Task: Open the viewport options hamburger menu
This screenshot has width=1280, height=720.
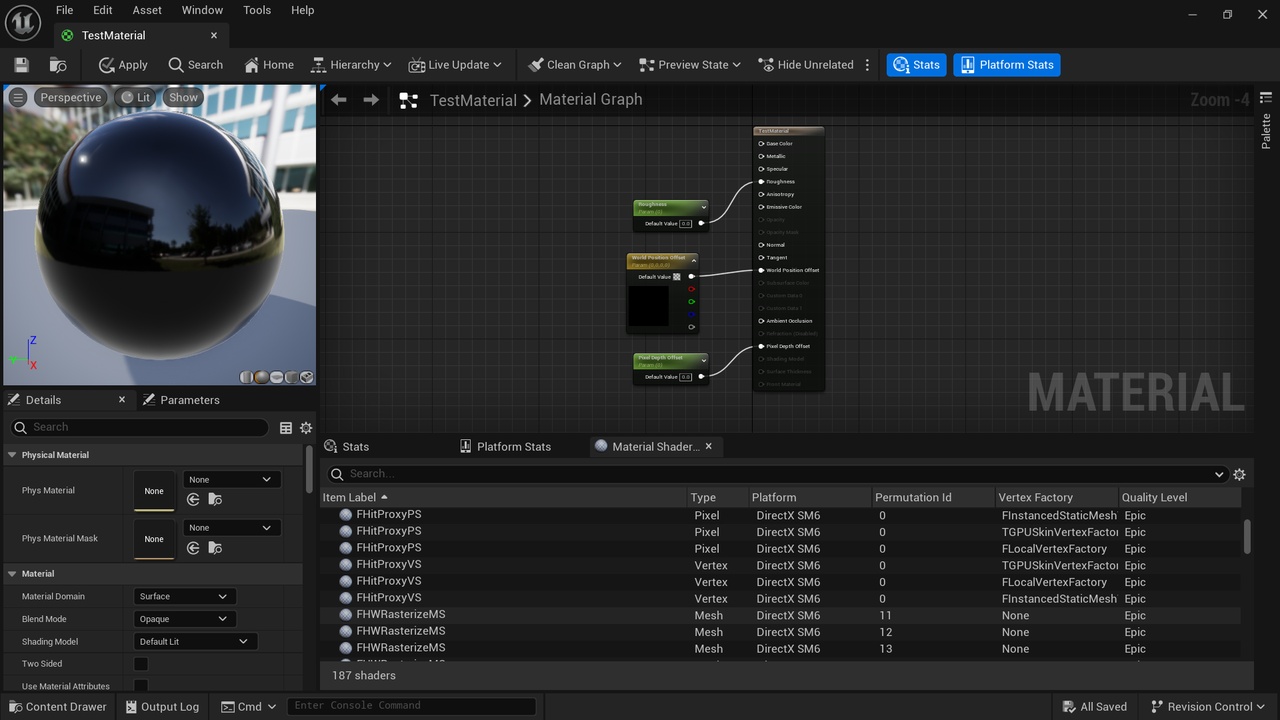Action: [18, 97]
